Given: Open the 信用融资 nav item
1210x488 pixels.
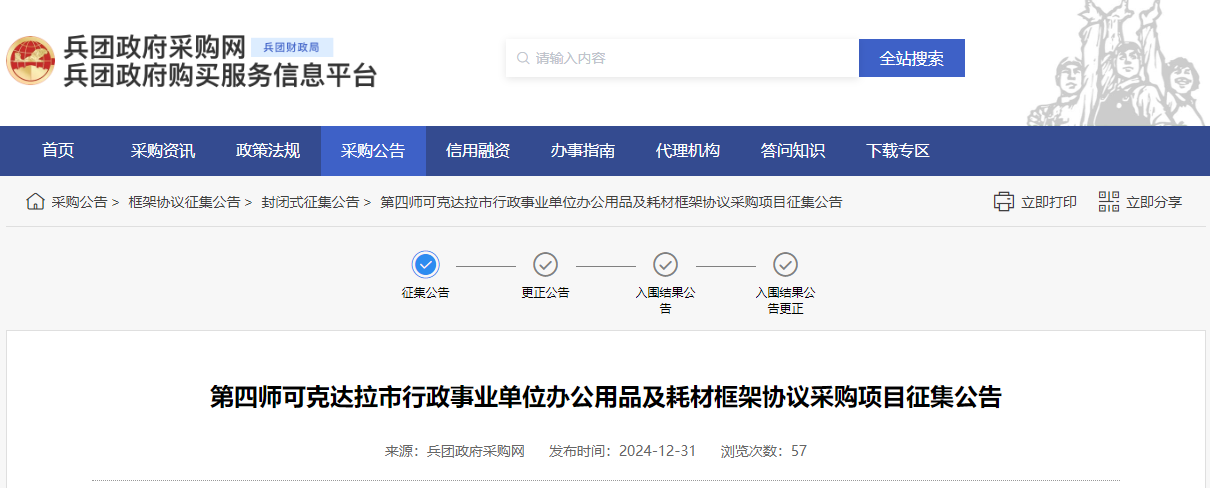Looking at the screenshot, I should 478,151.
